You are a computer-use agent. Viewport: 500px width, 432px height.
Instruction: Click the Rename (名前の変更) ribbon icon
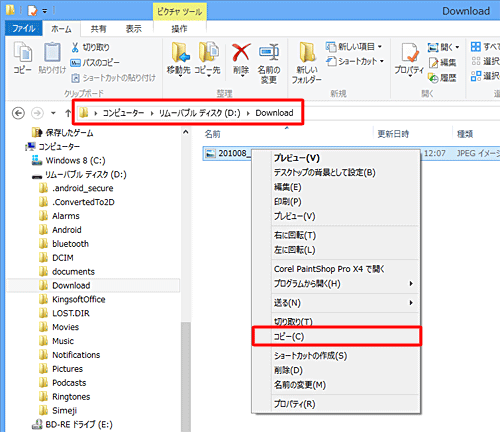point(269,52)
